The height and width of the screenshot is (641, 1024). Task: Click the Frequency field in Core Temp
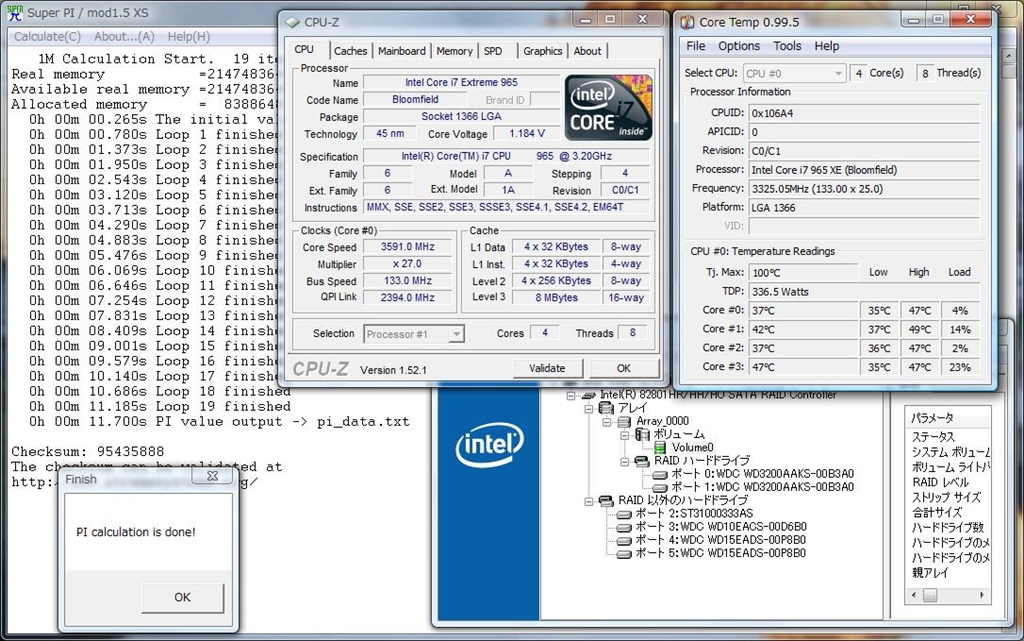(x=865, y=189)
